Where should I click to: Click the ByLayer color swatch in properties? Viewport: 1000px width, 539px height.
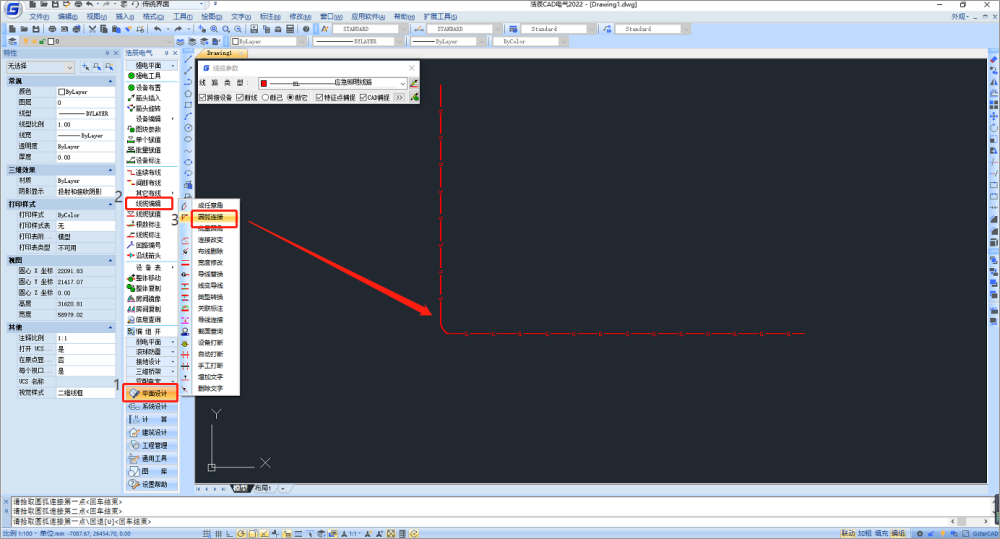(x=62, y=91)
